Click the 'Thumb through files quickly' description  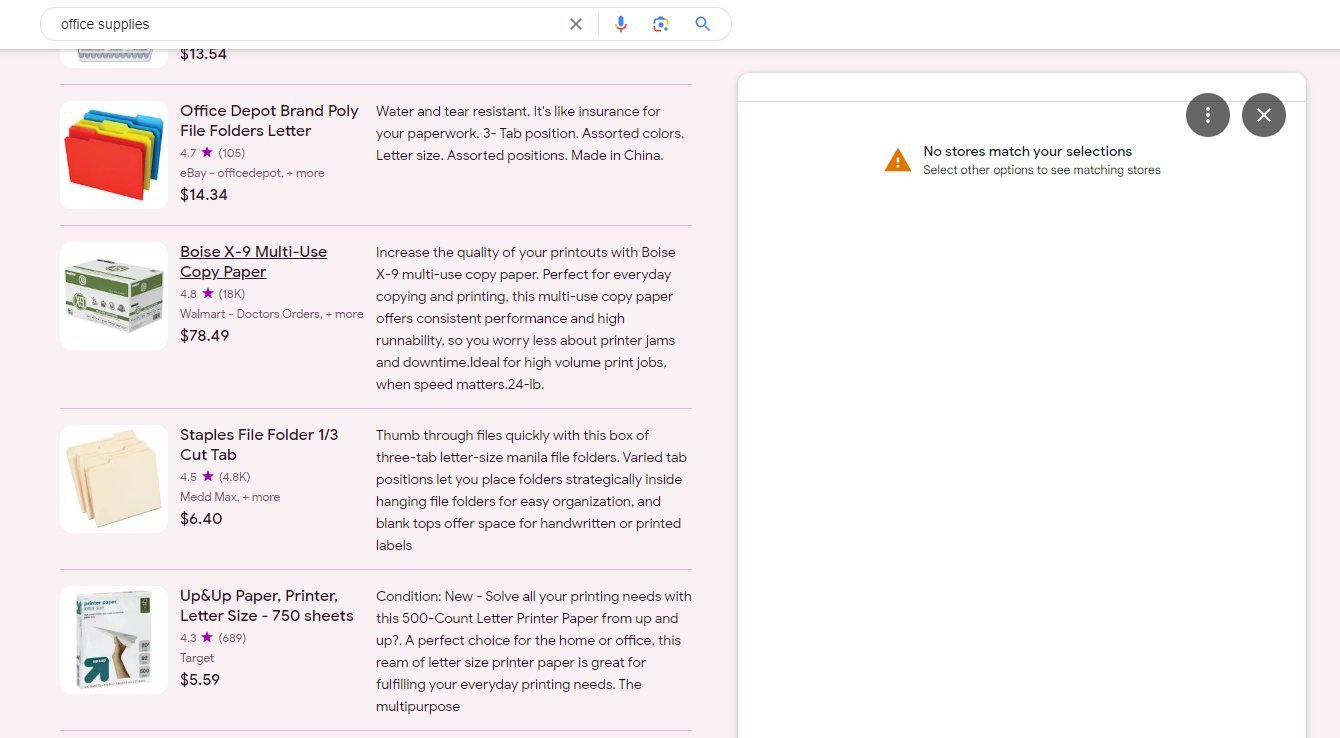click(531, 490)
